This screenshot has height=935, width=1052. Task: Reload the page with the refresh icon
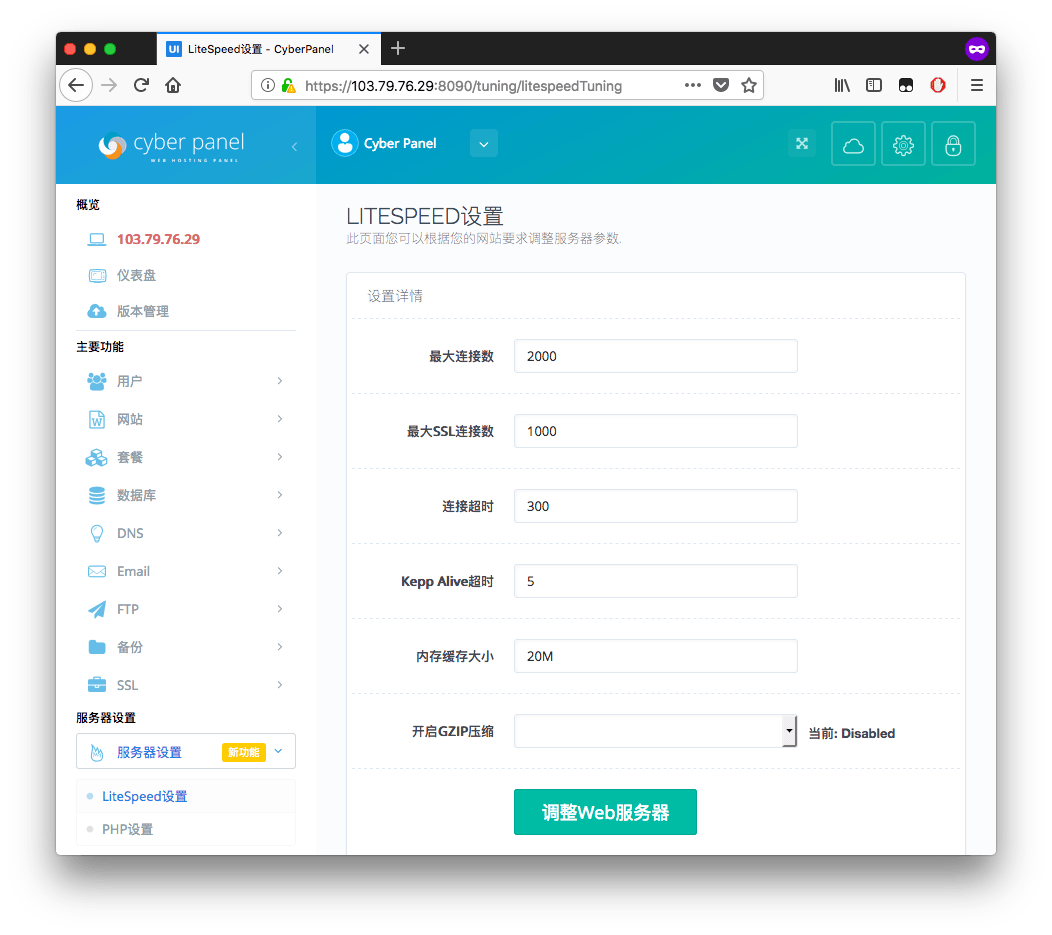coord(141,85)
